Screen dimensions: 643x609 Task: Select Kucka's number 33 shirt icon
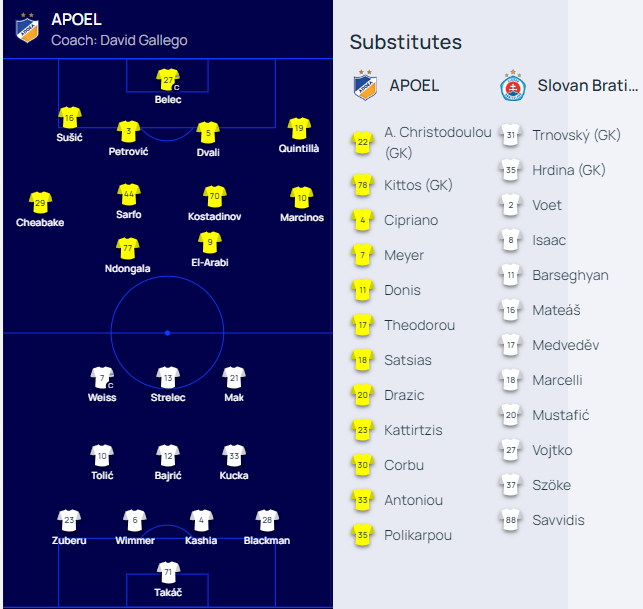(234, 456)
